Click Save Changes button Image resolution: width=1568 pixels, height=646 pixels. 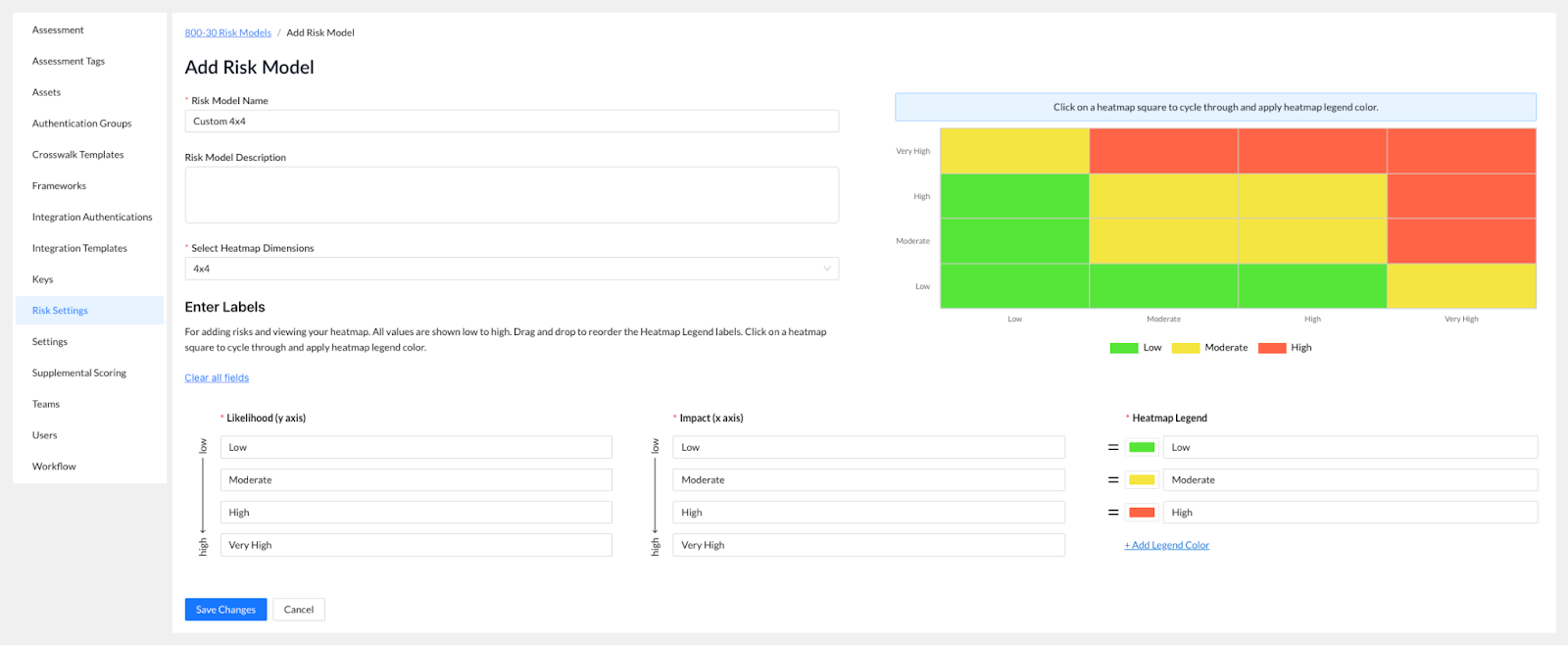tap(225, 610)
